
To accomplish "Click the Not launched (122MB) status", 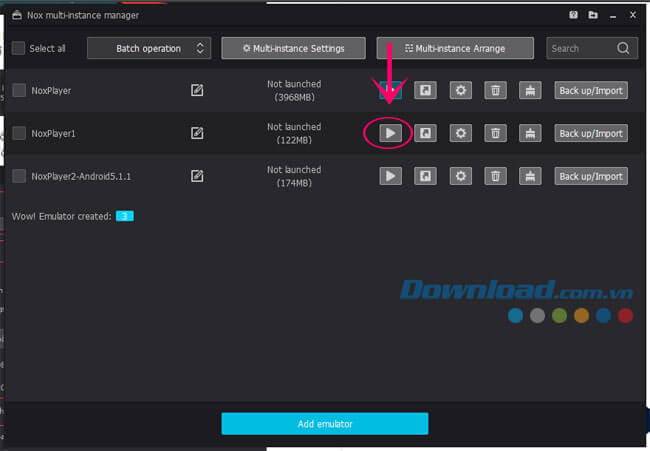I will pyautogui.click(x=294, y=133).
